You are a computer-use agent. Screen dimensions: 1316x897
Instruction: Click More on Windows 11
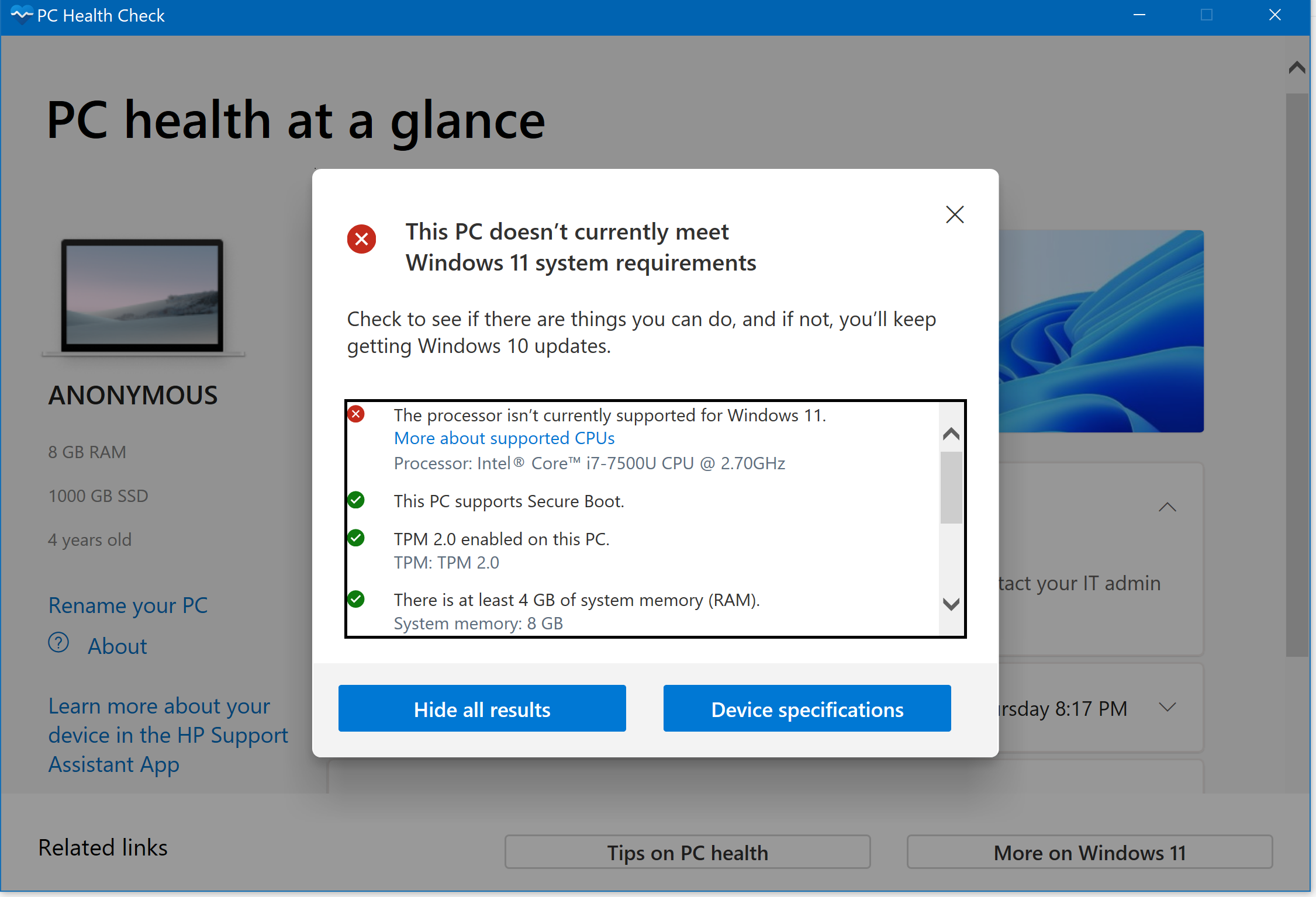[1089, 853]
